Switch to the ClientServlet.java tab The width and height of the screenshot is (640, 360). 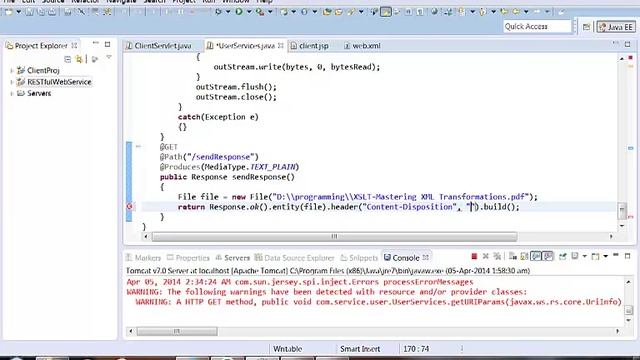point(162,46)
